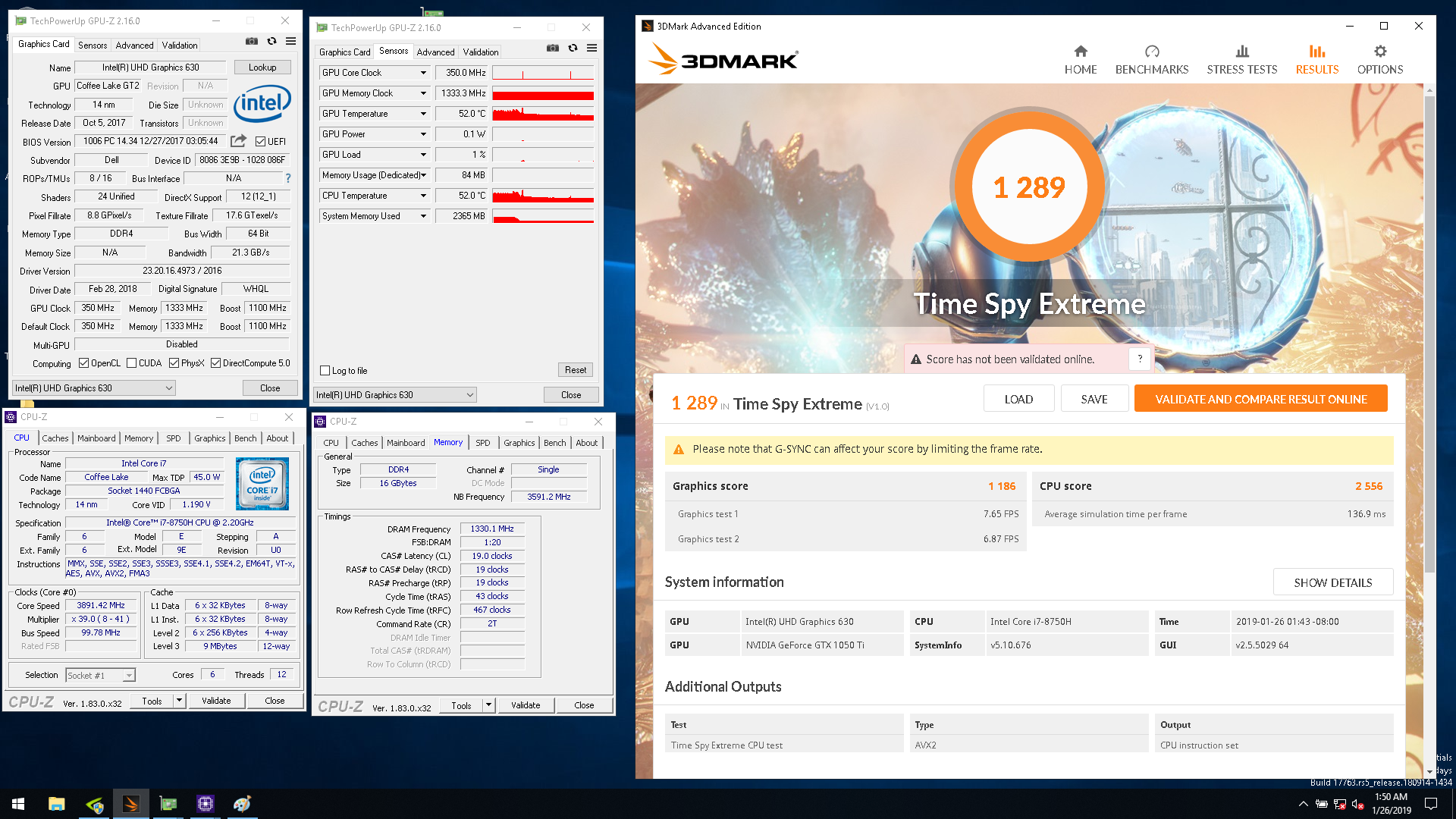Open the RESULTS section in 3DMark
The width and height of the screenshot is (1456, 819).
pos(1316,60)
